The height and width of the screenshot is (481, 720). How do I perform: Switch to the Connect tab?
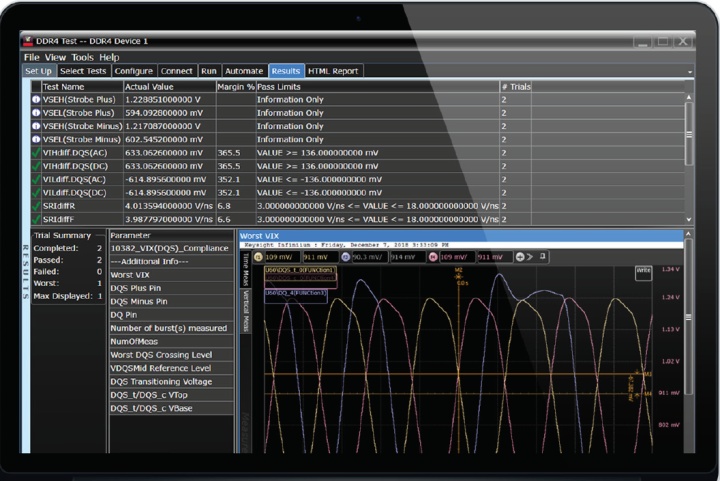177,71
